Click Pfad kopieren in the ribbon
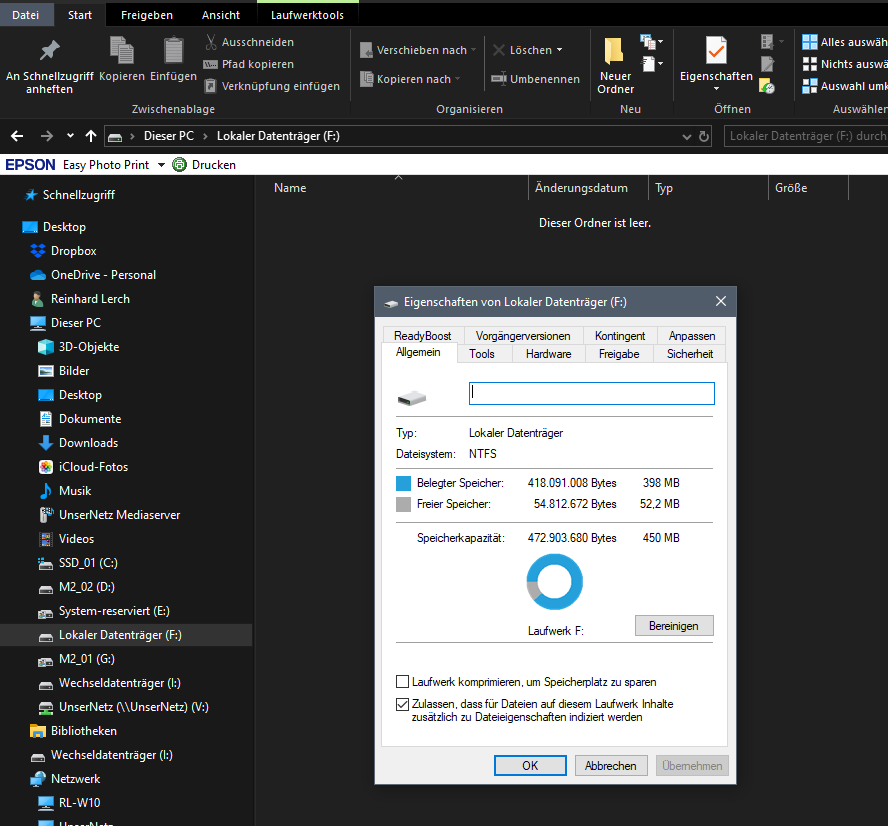 point(249,64)
